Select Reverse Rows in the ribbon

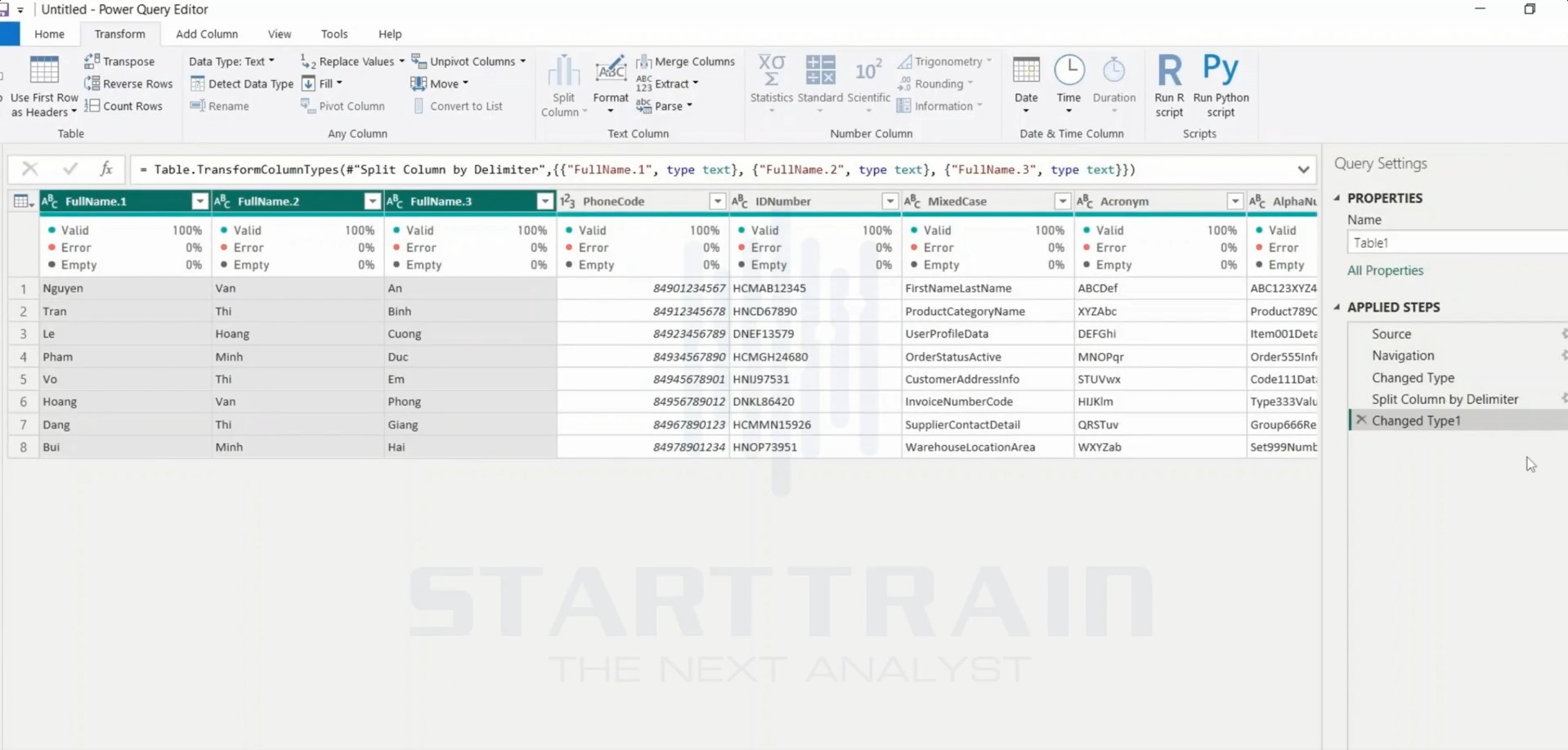[x=128, y=83]
